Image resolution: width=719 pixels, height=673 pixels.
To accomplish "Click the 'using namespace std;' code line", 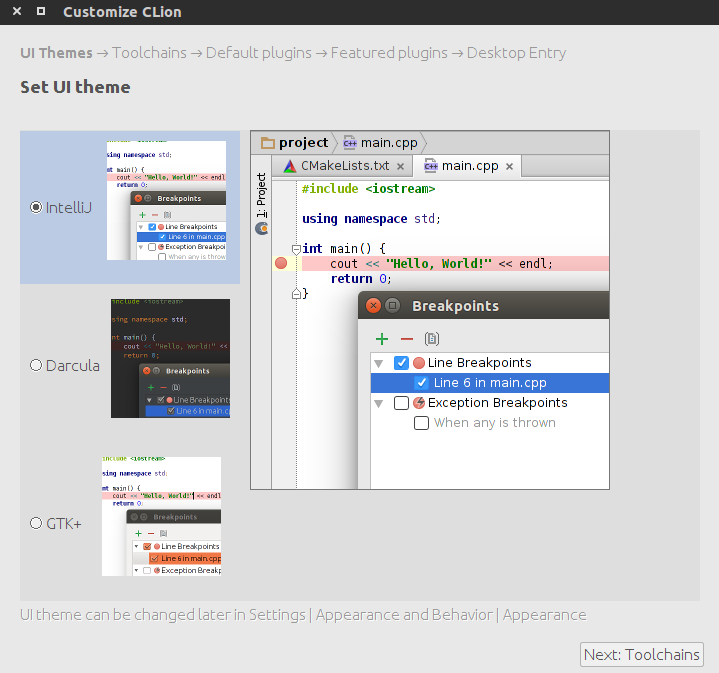I will point(371,219).
